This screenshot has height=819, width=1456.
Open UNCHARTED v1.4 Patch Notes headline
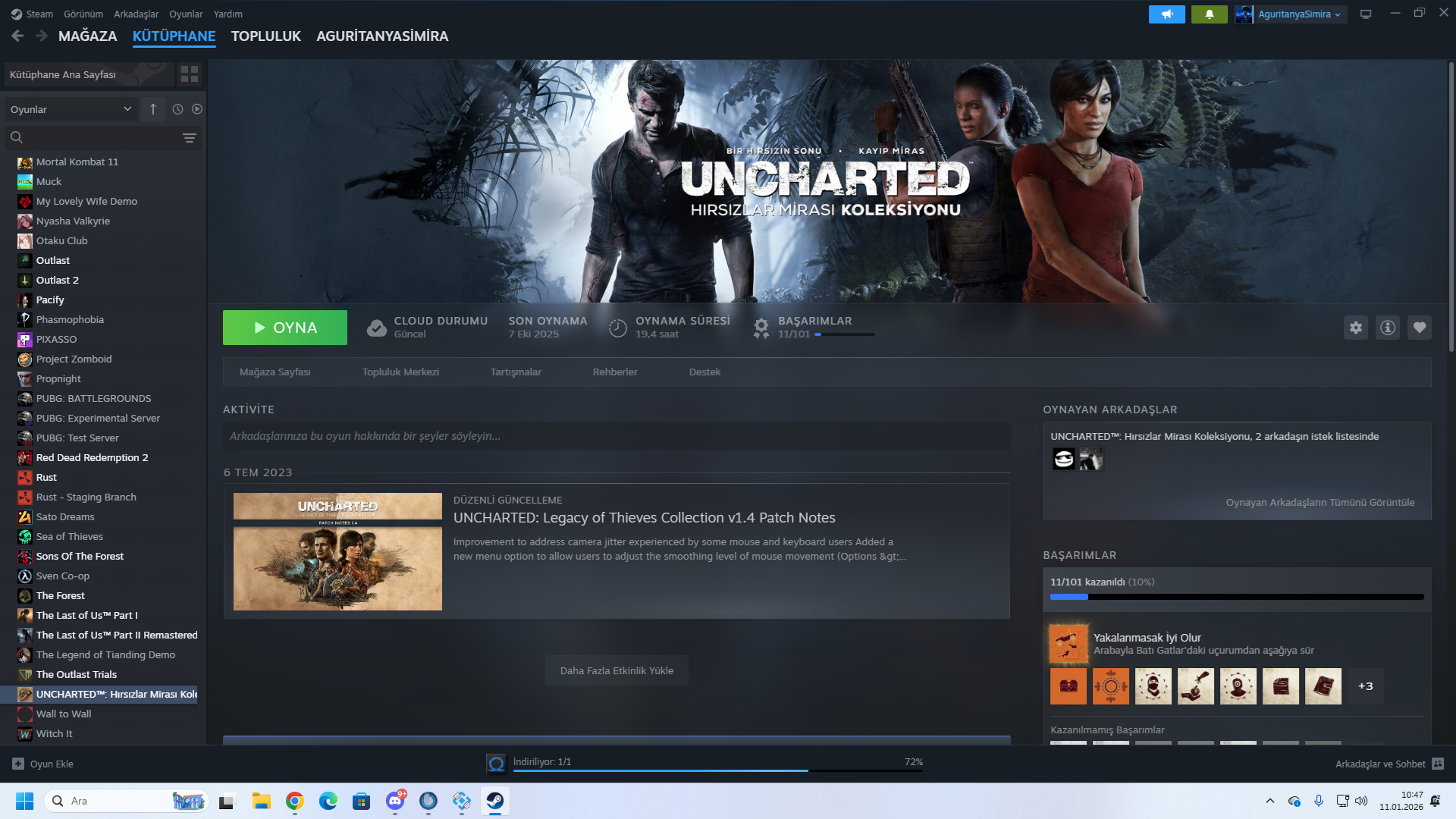click(645, 517)
